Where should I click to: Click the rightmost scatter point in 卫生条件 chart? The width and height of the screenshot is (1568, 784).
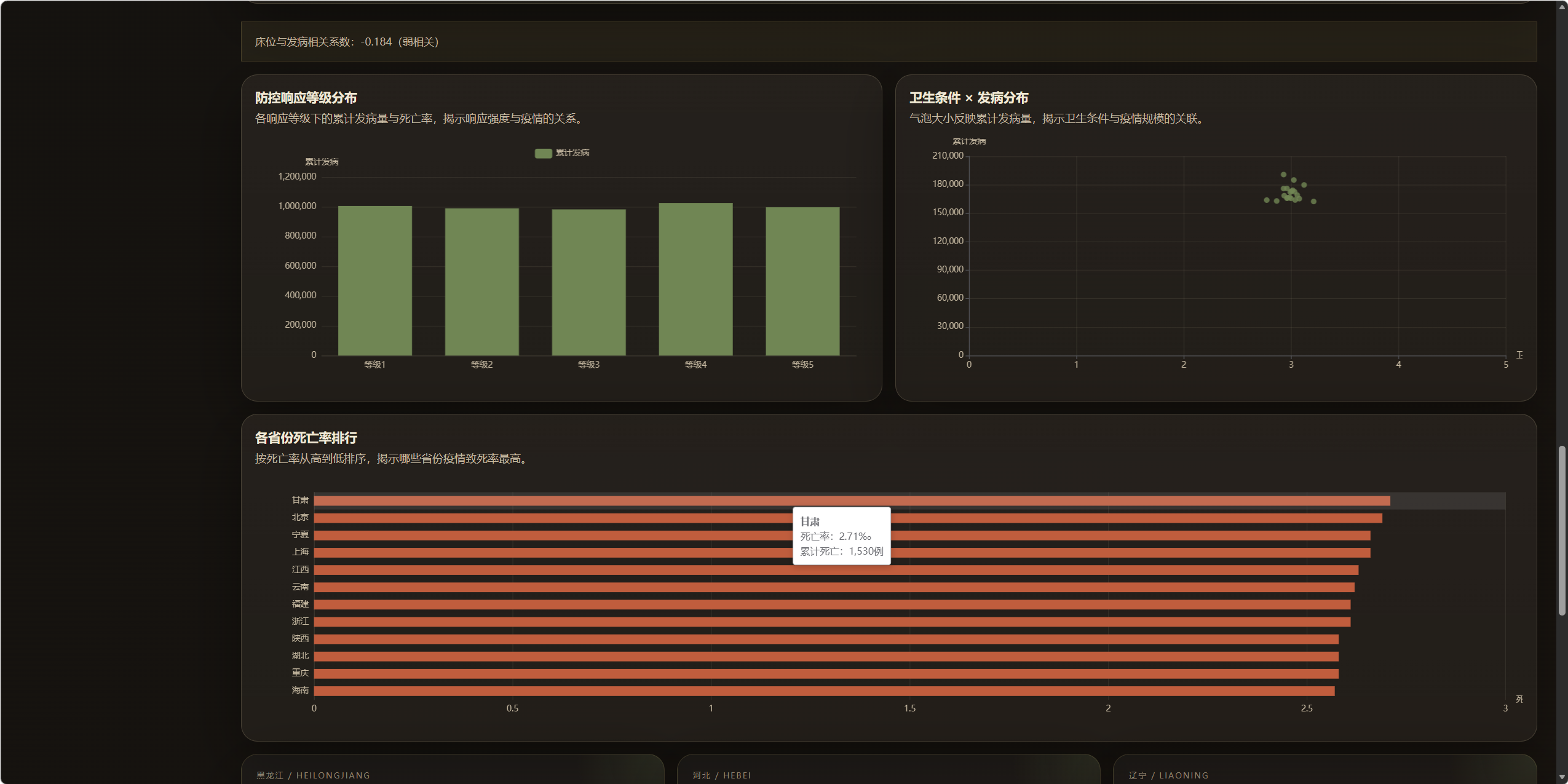[1313, 202]
